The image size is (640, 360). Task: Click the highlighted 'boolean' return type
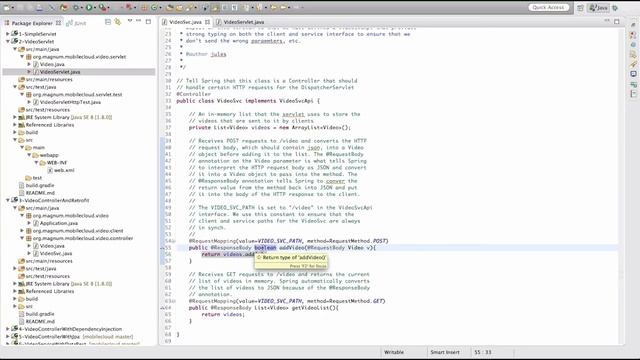pyautogui.click(x=265, y=248)
